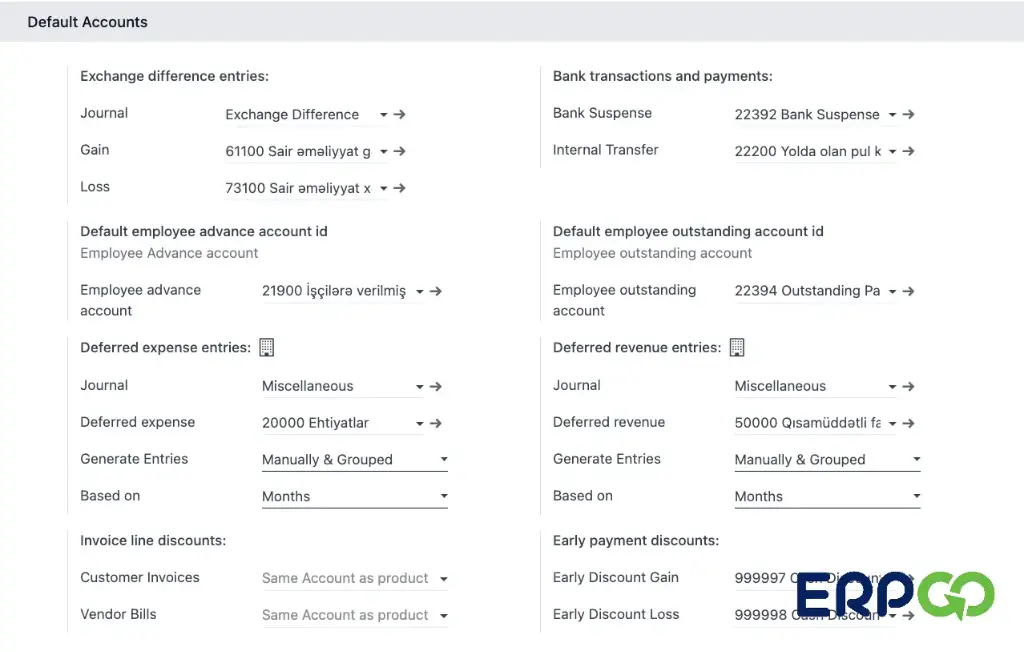Image resolution: width=1024 pixels, height=651 pixels.
Task: Expand Based on Months dropdown under Deferred revenue
Action: tap(827, 496)
